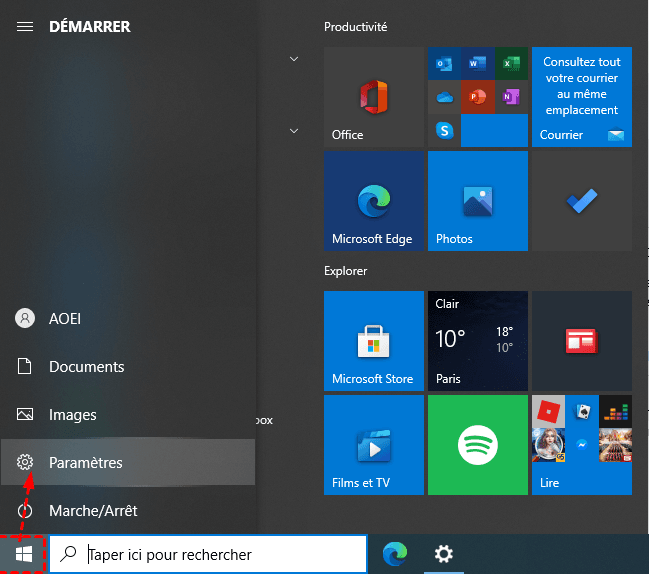
Task: Open the AOEI user account menu
Action: click(128, 318)
